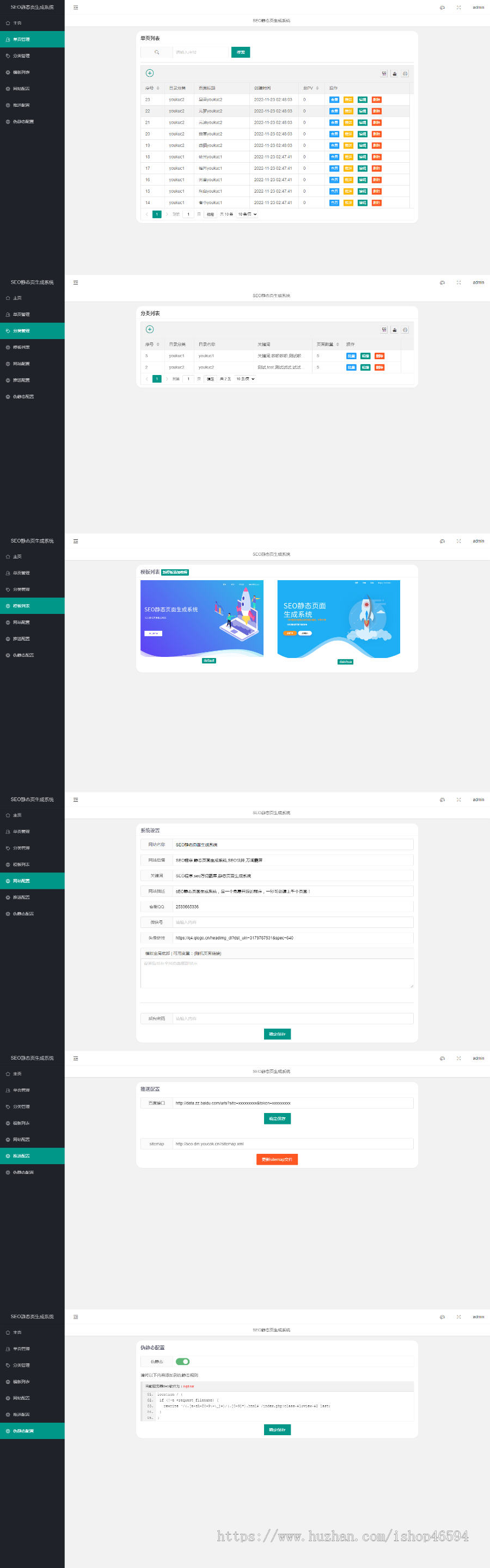Click the plus add icon in 分类列表 panel
This screenshot has height=1568, width=490.
[x=150, y=329]
